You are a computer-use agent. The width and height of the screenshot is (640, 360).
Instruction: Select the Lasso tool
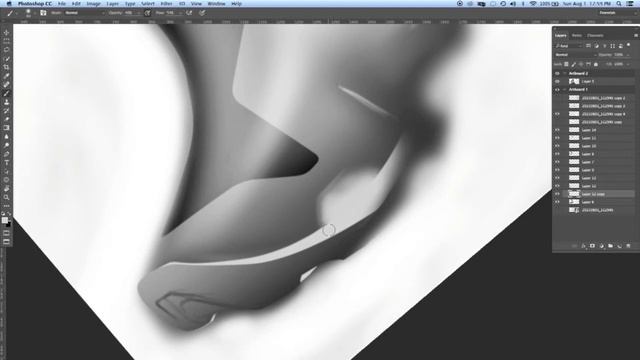point(6,50)
